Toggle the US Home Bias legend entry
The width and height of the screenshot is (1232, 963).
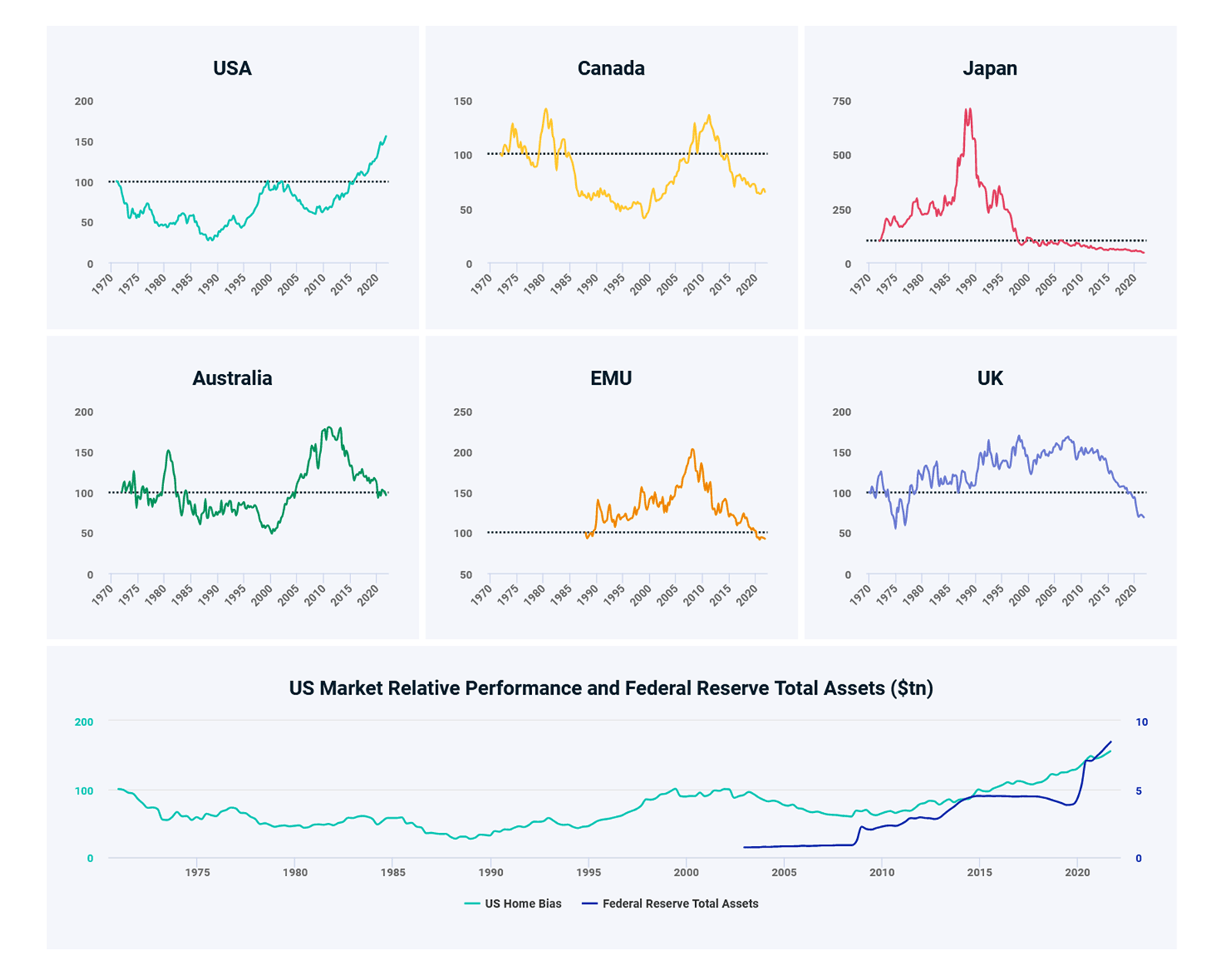point(514,904)
